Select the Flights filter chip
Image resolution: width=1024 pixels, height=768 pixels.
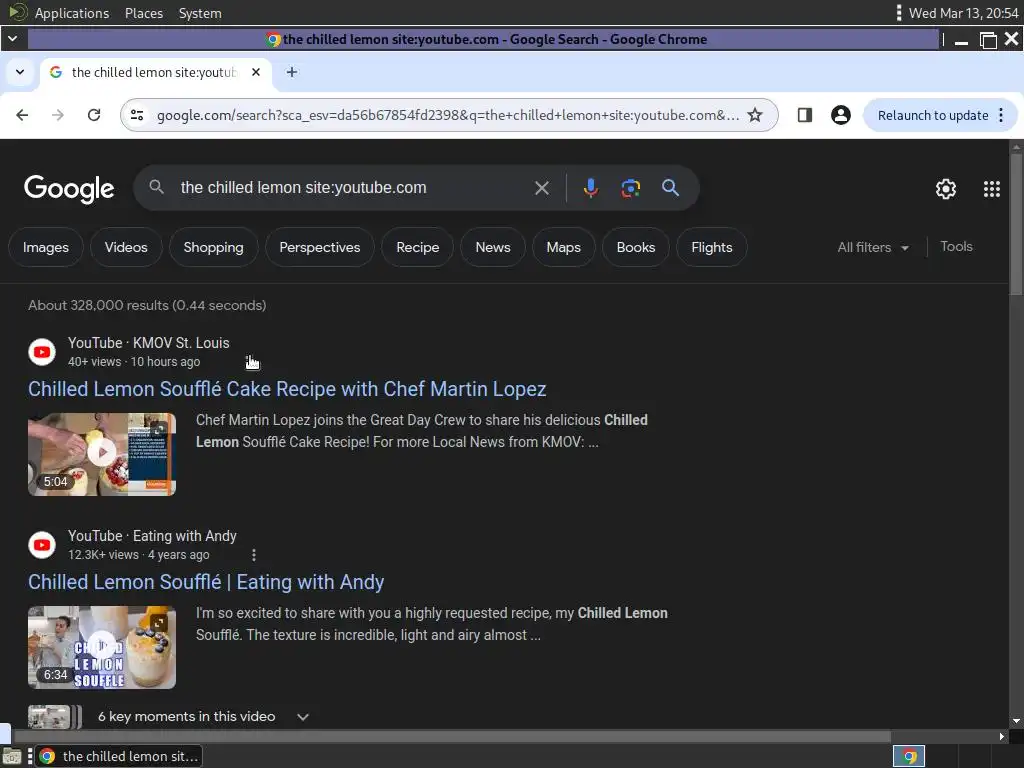point(712,247)
